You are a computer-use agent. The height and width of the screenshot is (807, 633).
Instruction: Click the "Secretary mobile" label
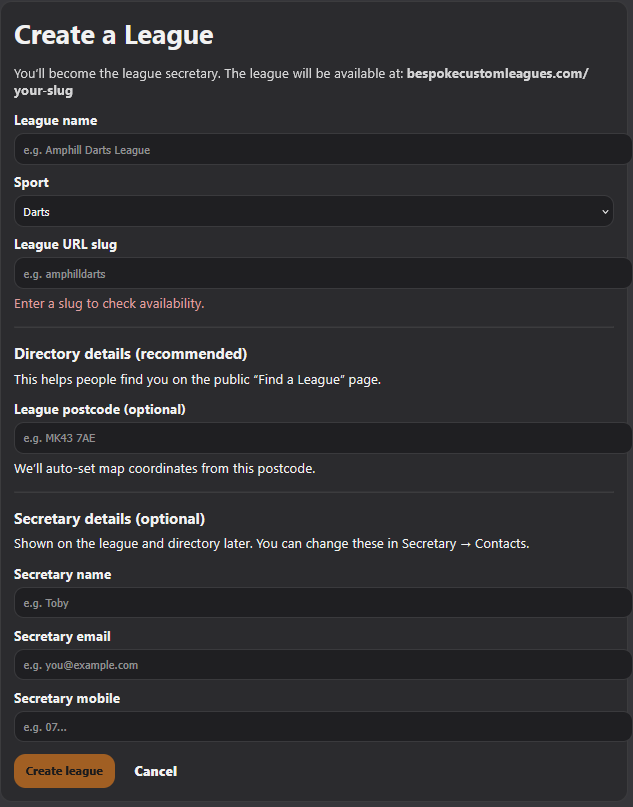click(x=66, y=699)
